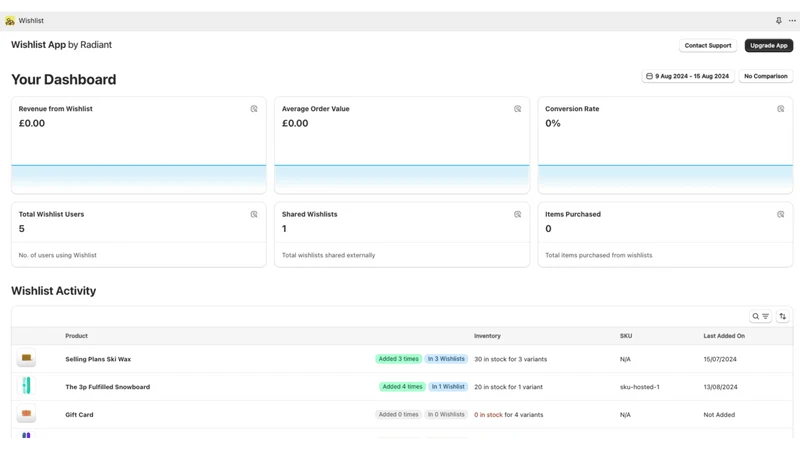
Task: Click Total wishlists shared externally caption
Action: tap(328, 255)
